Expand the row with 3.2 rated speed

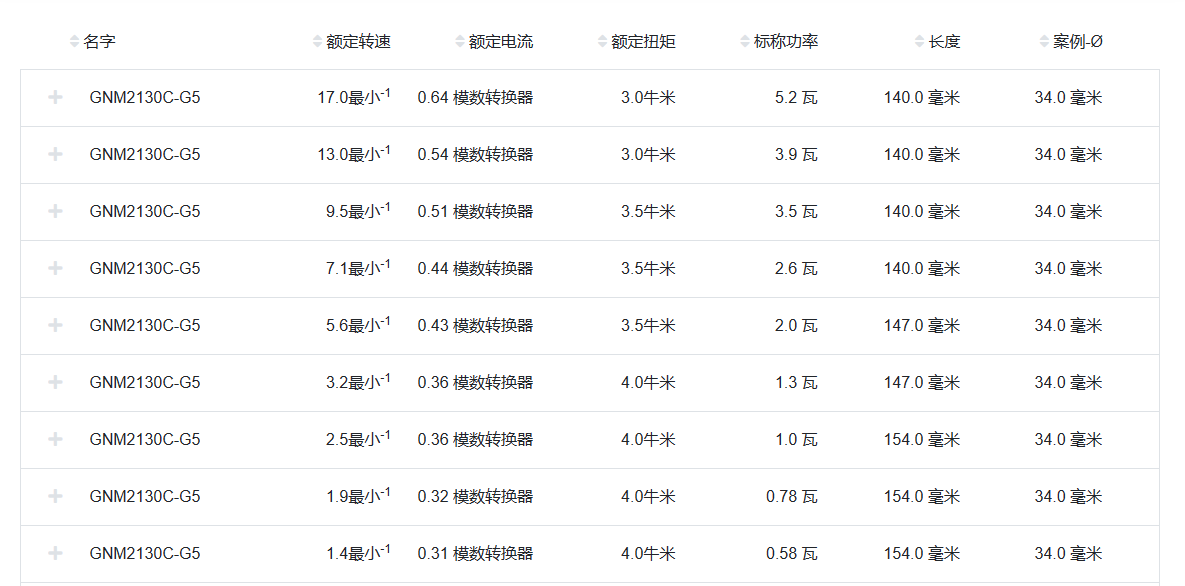coord(56,383)
